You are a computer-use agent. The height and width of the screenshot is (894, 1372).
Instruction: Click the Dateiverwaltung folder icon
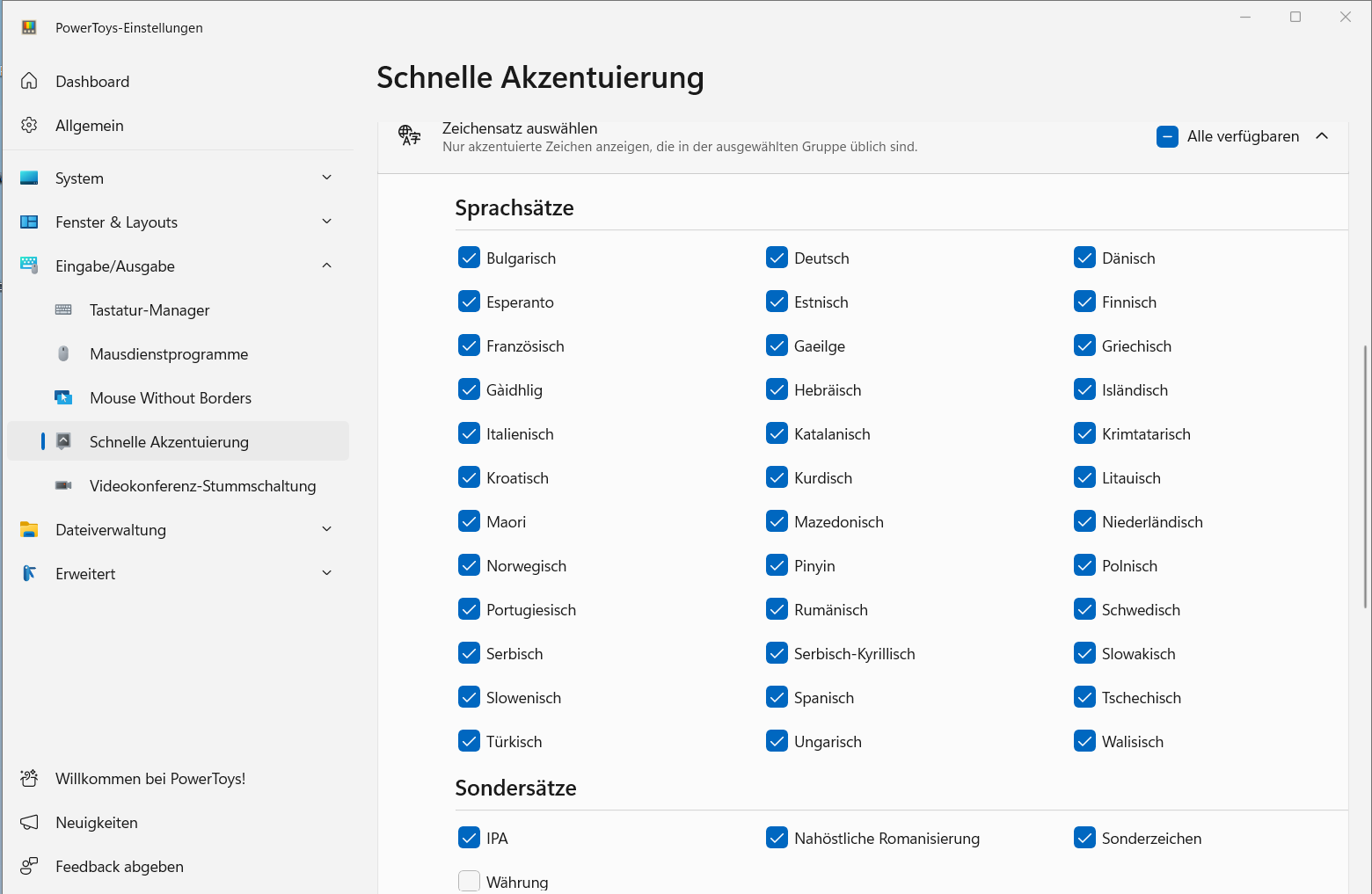click(29, 530)
